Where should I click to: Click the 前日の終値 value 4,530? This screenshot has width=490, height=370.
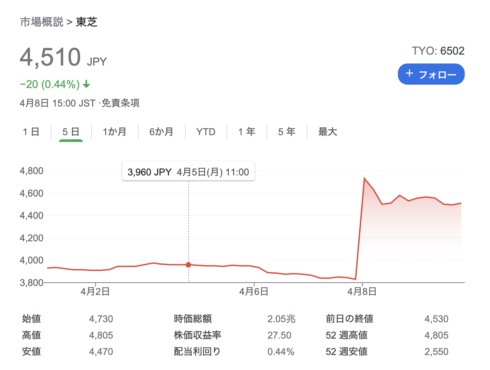[436, 319]
